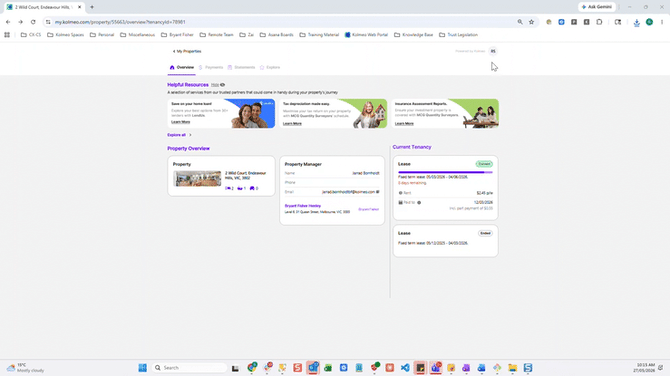Click the browser address bar URL
Screen dimensions: 670x376
120,22
